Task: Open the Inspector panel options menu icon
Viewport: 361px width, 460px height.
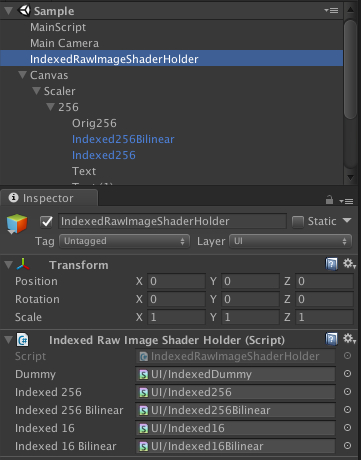Action: 346,201
